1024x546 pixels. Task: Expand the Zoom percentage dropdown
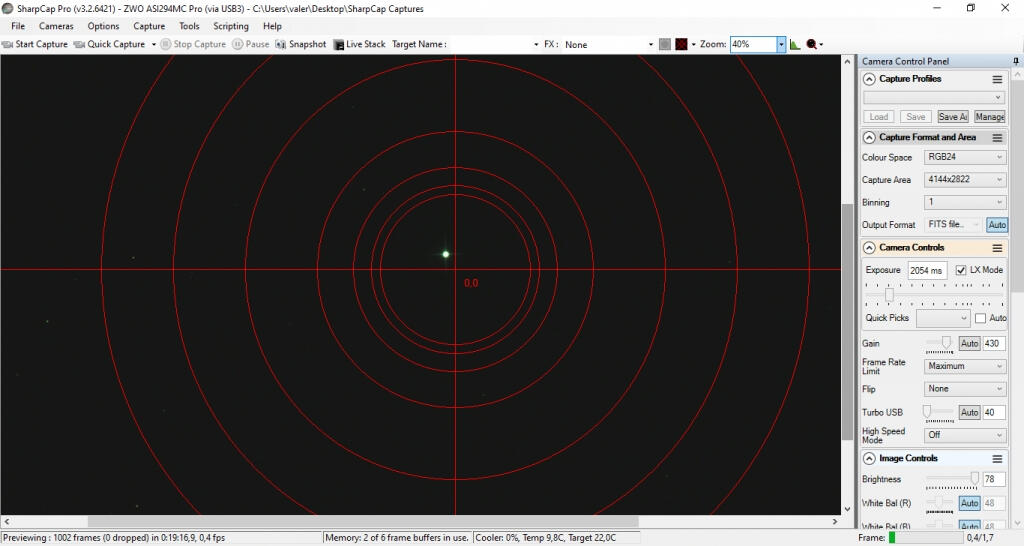click(x=781, y=44)
